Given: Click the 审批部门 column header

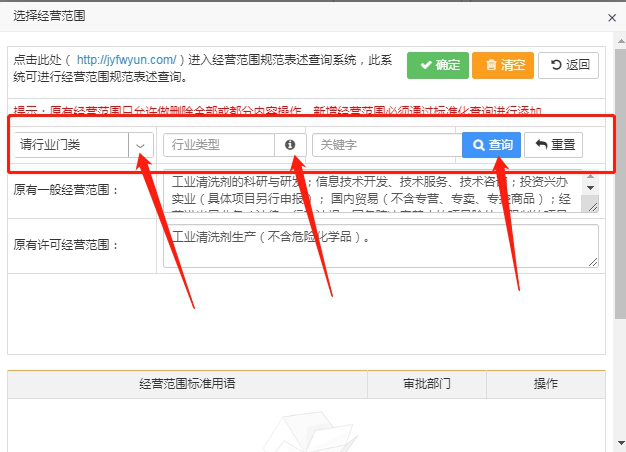Looking at the screenshot, I should point(427,384).
